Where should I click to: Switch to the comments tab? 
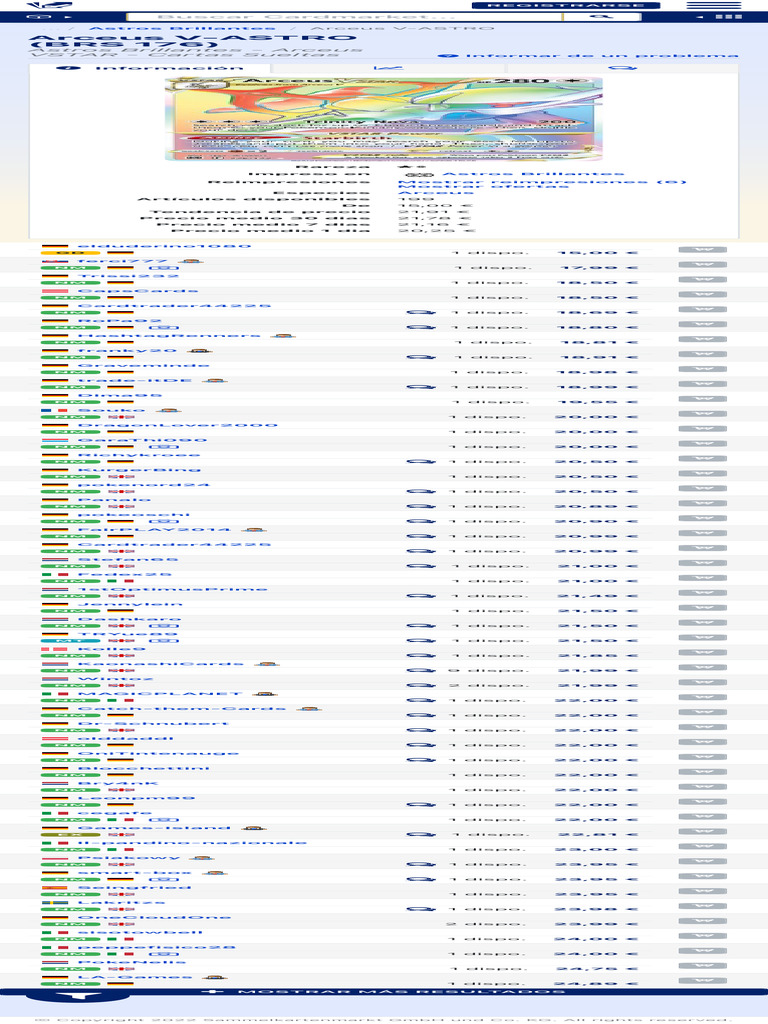pos(622,68)
